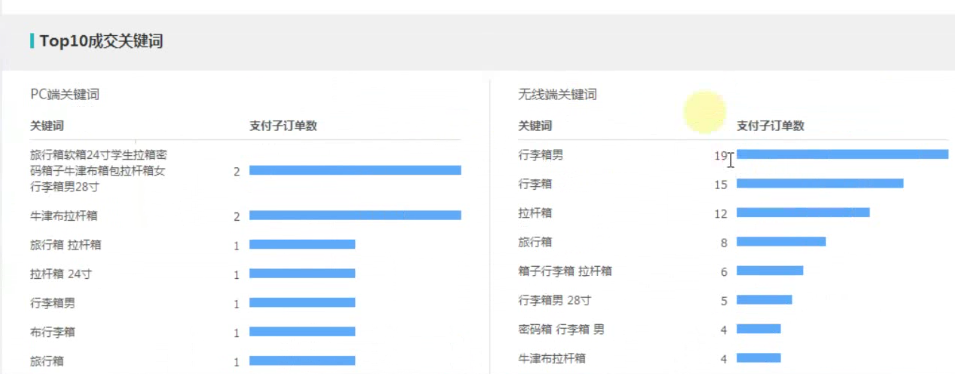This screenshot has width=955, height=374.
Task: Click the PC 支付子订单数 column header
Action: 283,126
